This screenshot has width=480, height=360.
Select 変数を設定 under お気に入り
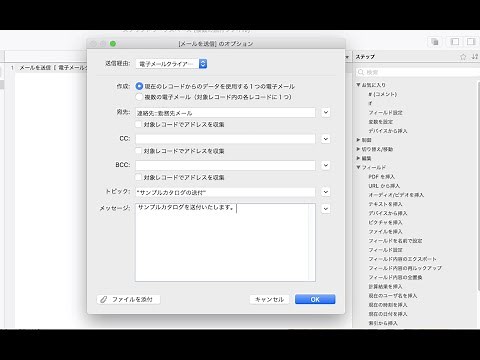(381, 122)
